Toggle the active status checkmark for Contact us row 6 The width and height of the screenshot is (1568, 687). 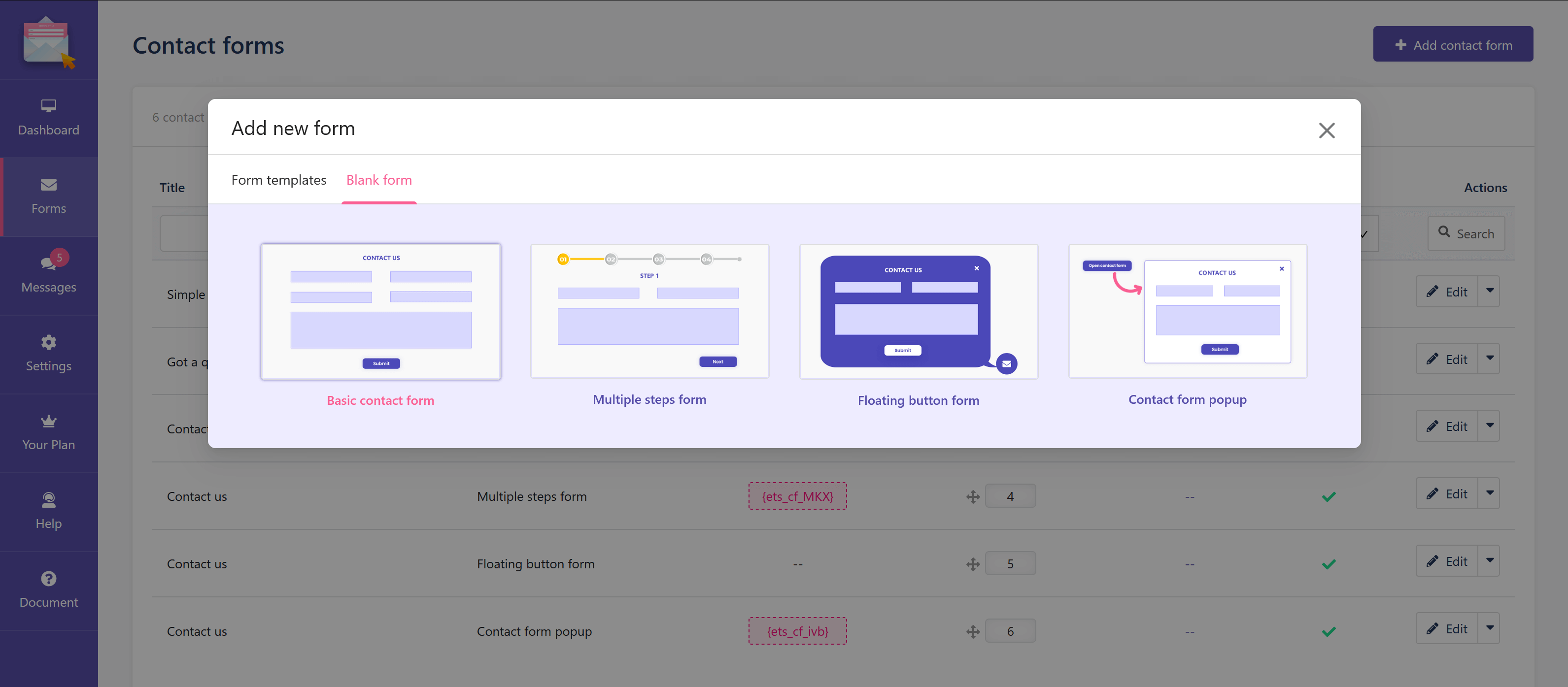pos(1328,631)
